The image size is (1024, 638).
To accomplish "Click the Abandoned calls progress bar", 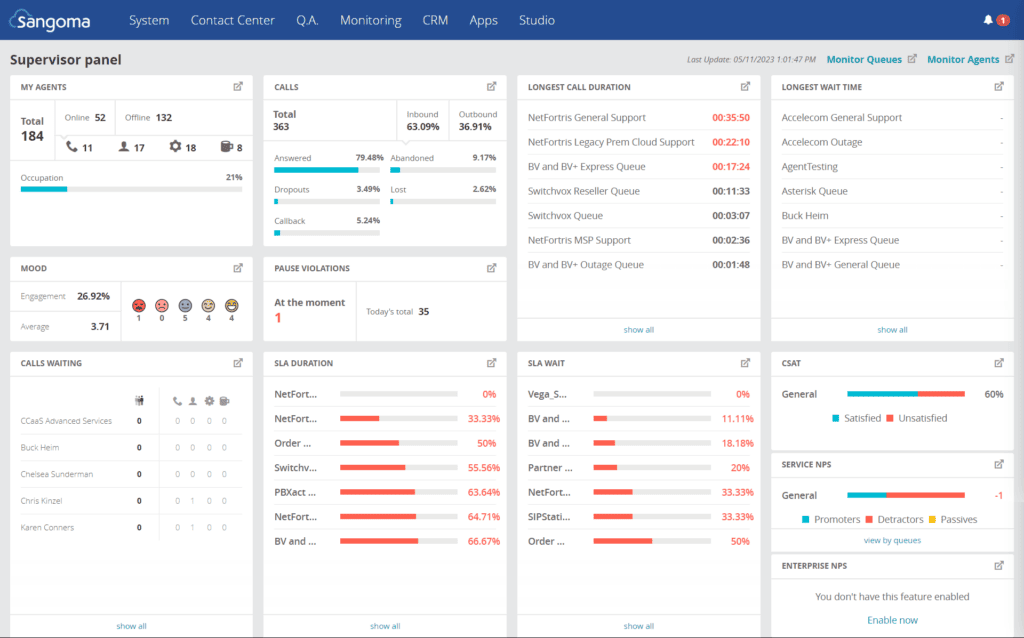I will point(443,170).
